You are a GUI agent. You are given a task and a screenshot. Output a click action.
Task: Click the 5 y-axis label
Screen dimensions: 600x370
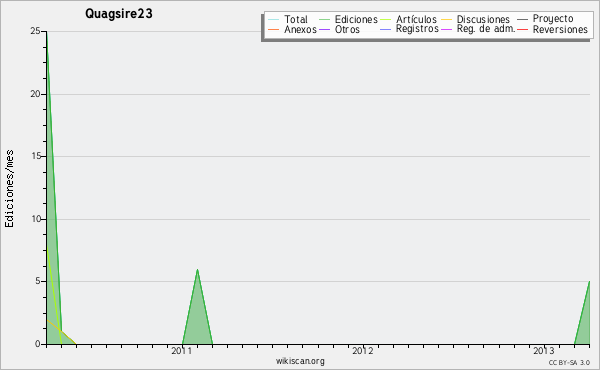[x=38, y=281]
